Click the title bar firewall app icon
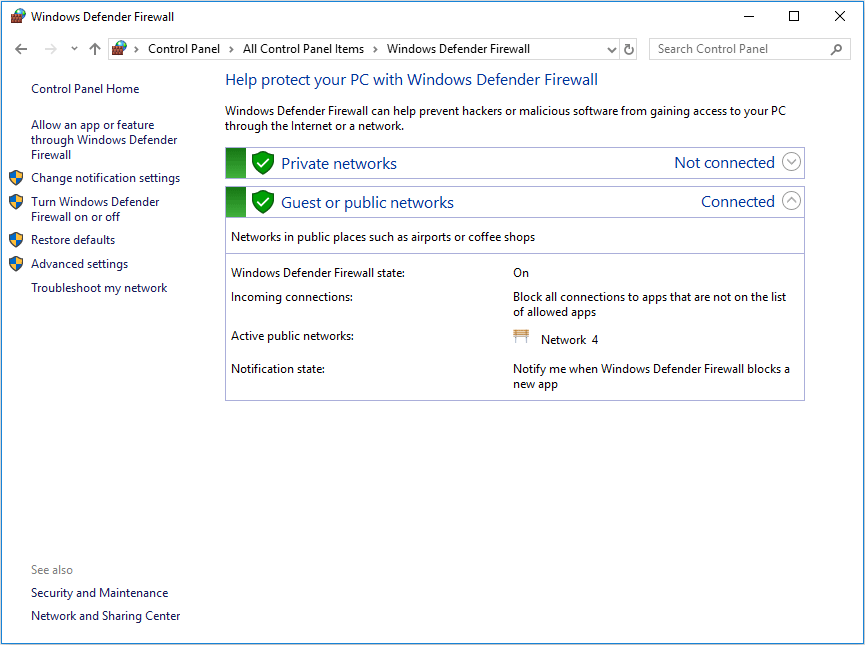This screenshot has width=865, height=645. 18,16
